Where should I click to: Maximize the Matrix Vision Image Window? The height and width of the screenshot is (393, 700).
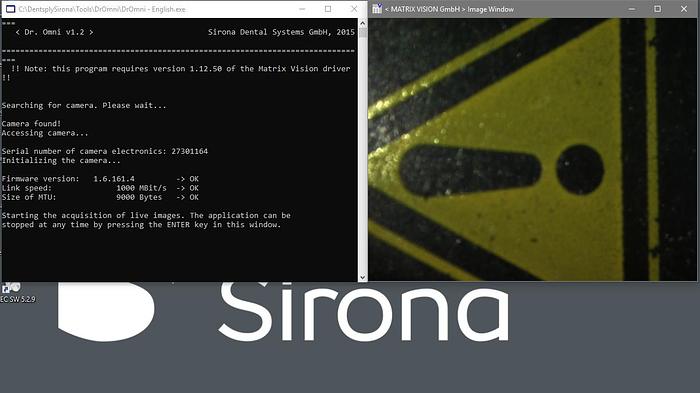coord(658,9)
